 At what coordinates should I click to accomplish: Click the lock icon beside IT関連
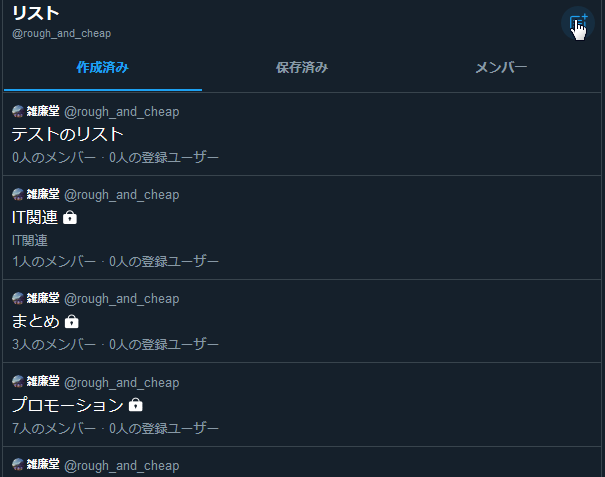70,217
